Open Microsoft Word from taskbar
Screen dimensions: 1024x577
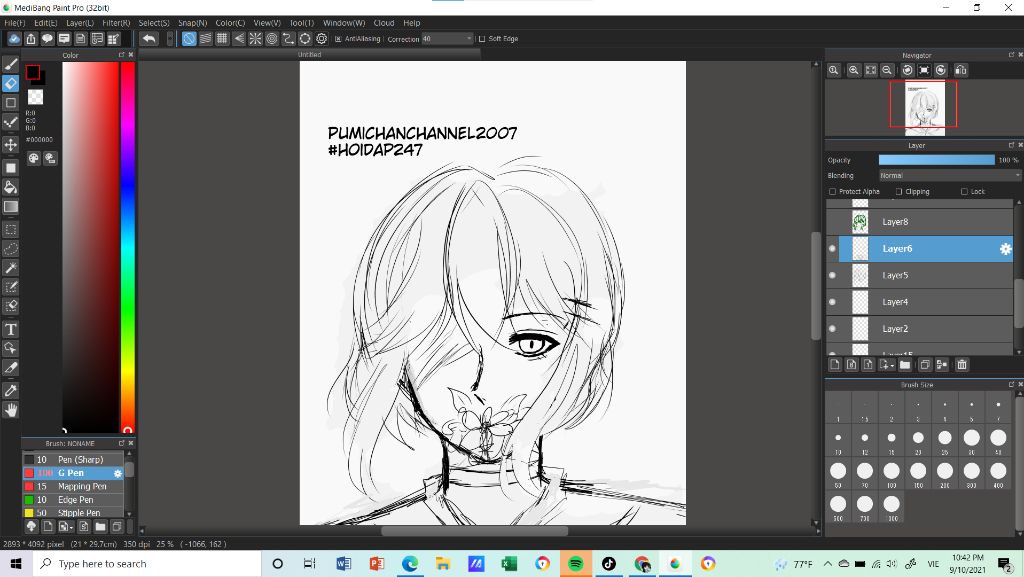click(343, 564)
